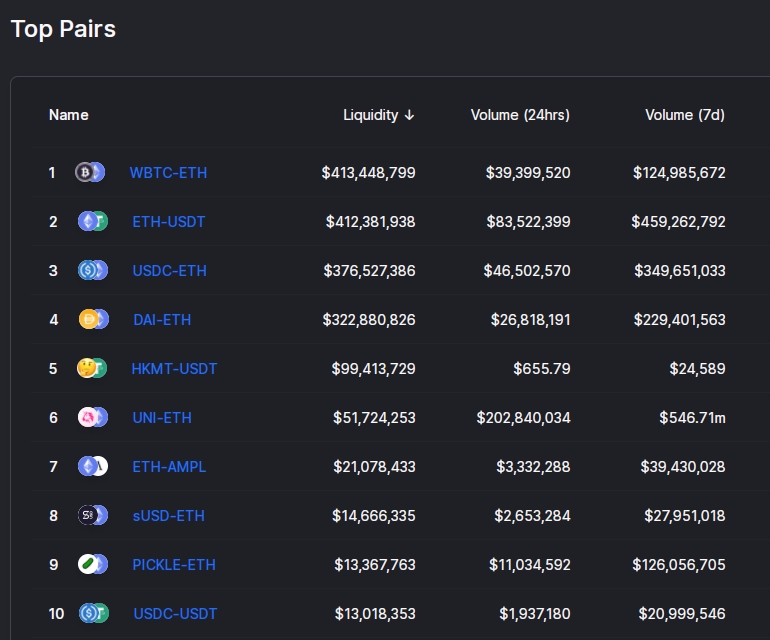Open the HKMT-USDT pair link

click(x=174, y=368)
